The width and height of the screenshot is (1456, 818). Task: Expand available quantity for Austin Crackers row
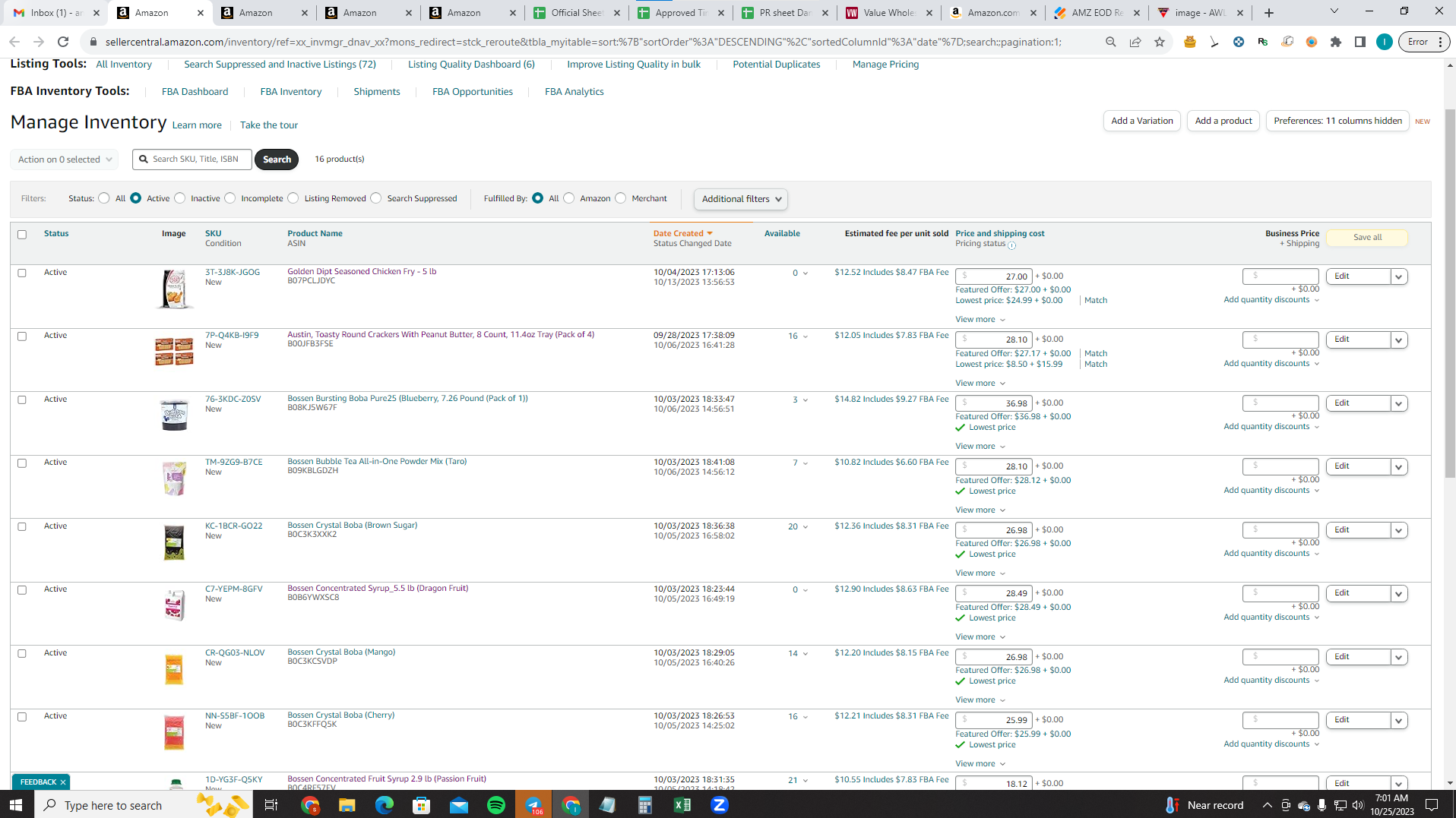(x=806, y=336)
